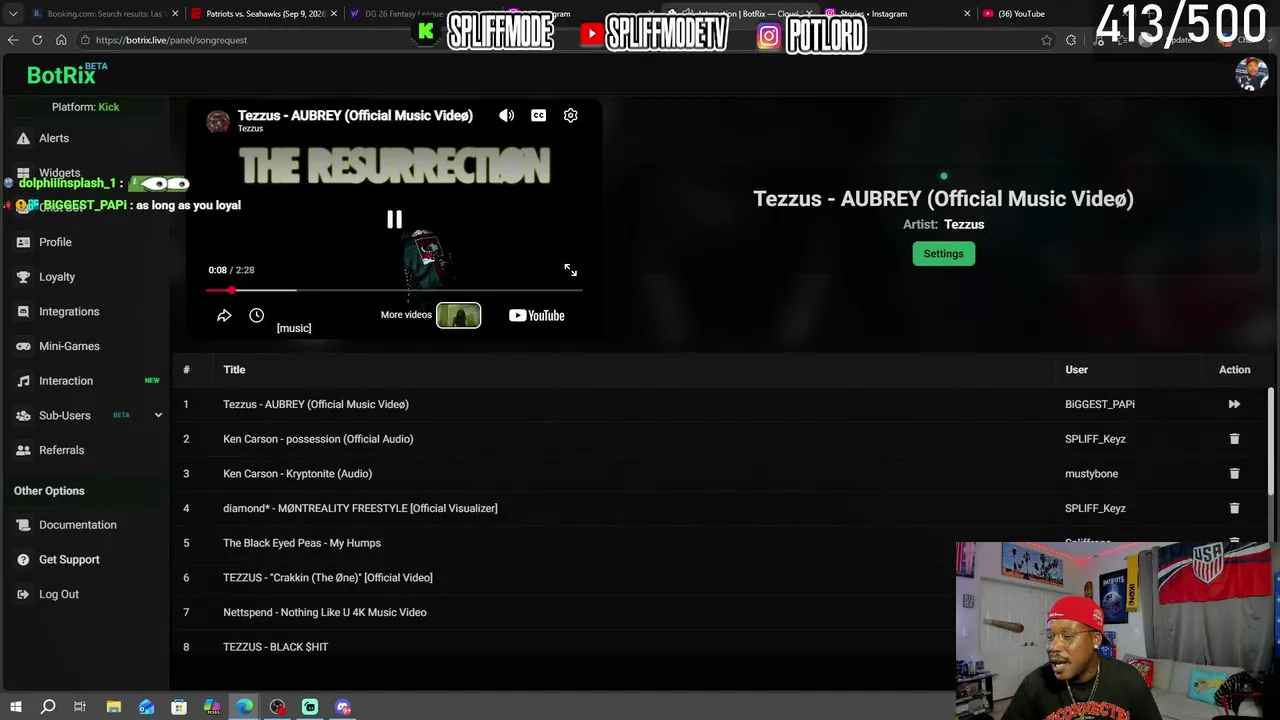Open the Windows Start menu
Image resolution: width=1280 pixels, height=720 pixels.
[x=15, y=708]
